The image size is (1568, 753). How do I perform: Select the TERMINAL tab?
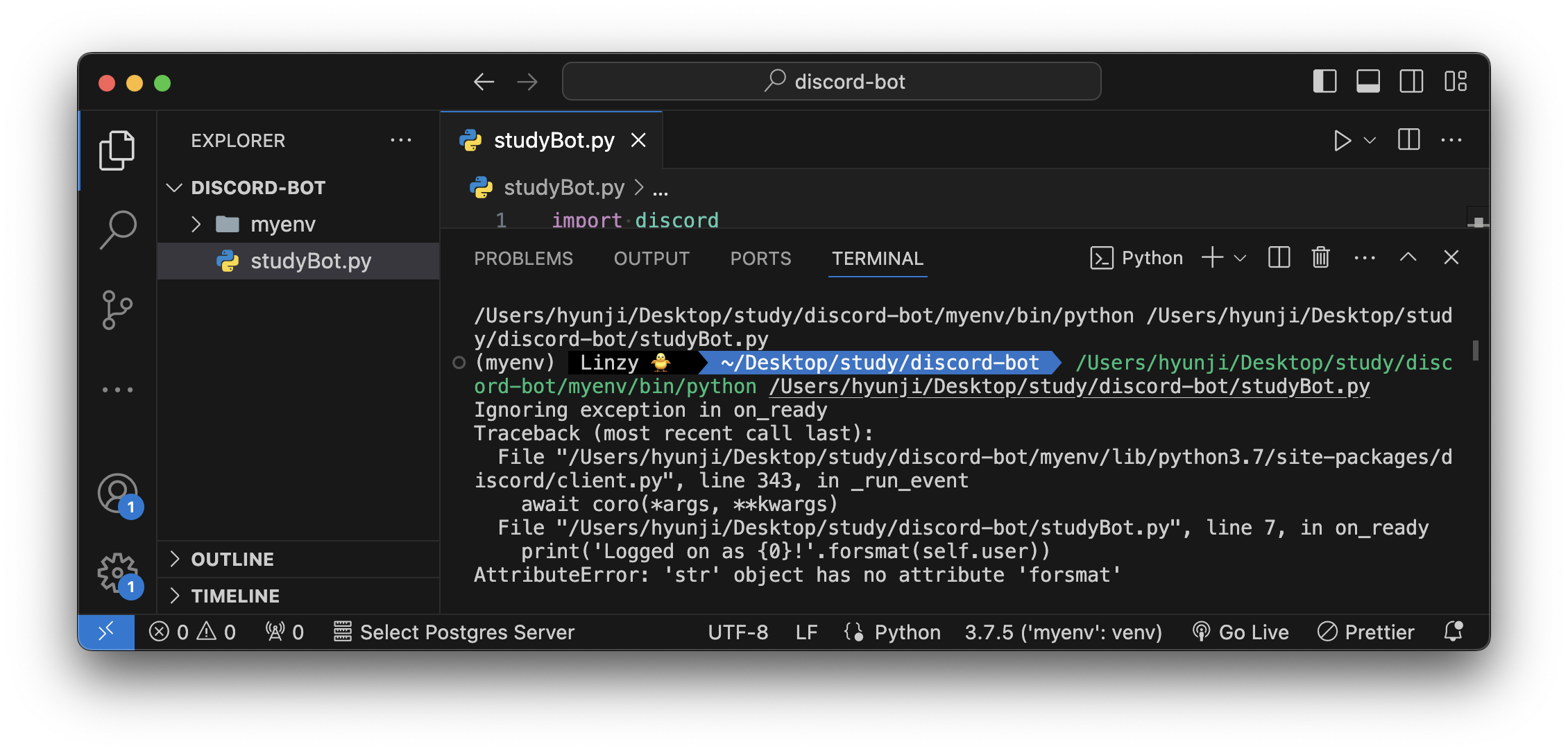(878, 259)
